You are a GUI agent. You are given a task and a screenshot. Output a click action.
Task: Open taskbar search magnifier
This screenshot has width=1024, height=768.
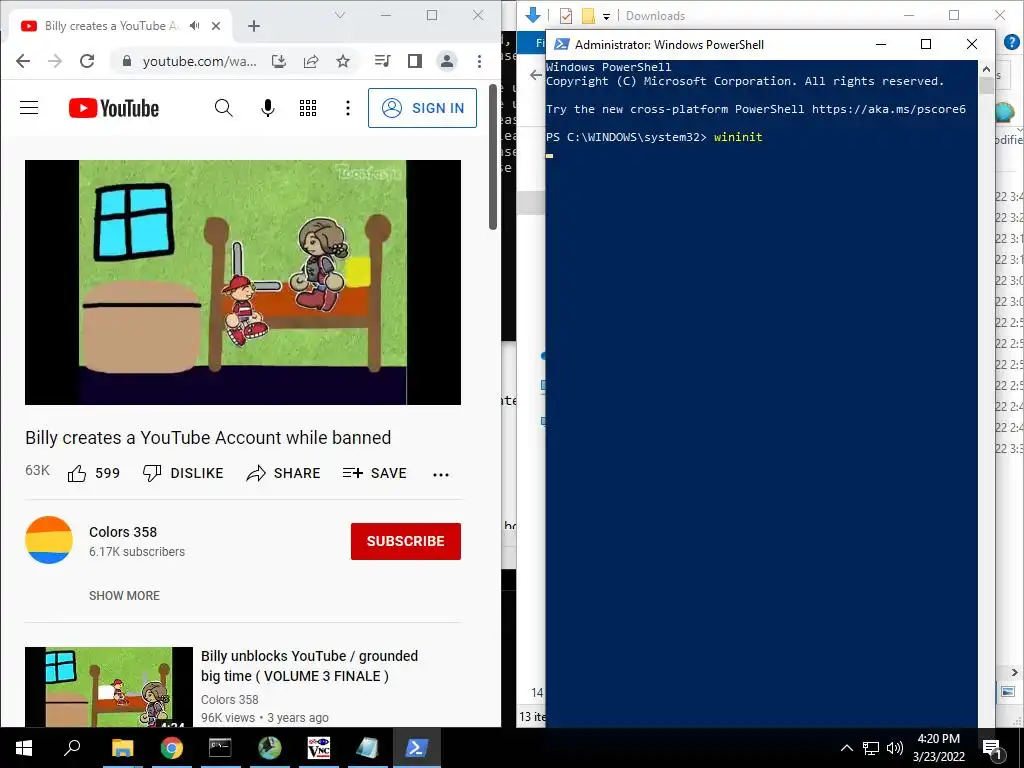(72, 748)
